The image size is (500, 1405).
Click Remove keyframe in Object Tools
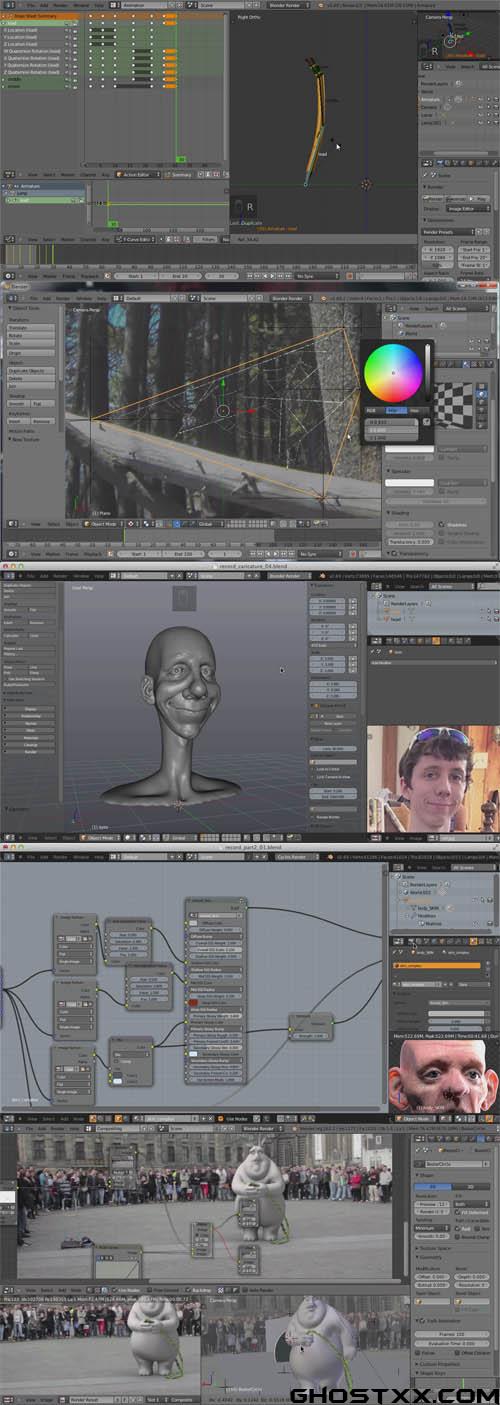tap(45, 421)
